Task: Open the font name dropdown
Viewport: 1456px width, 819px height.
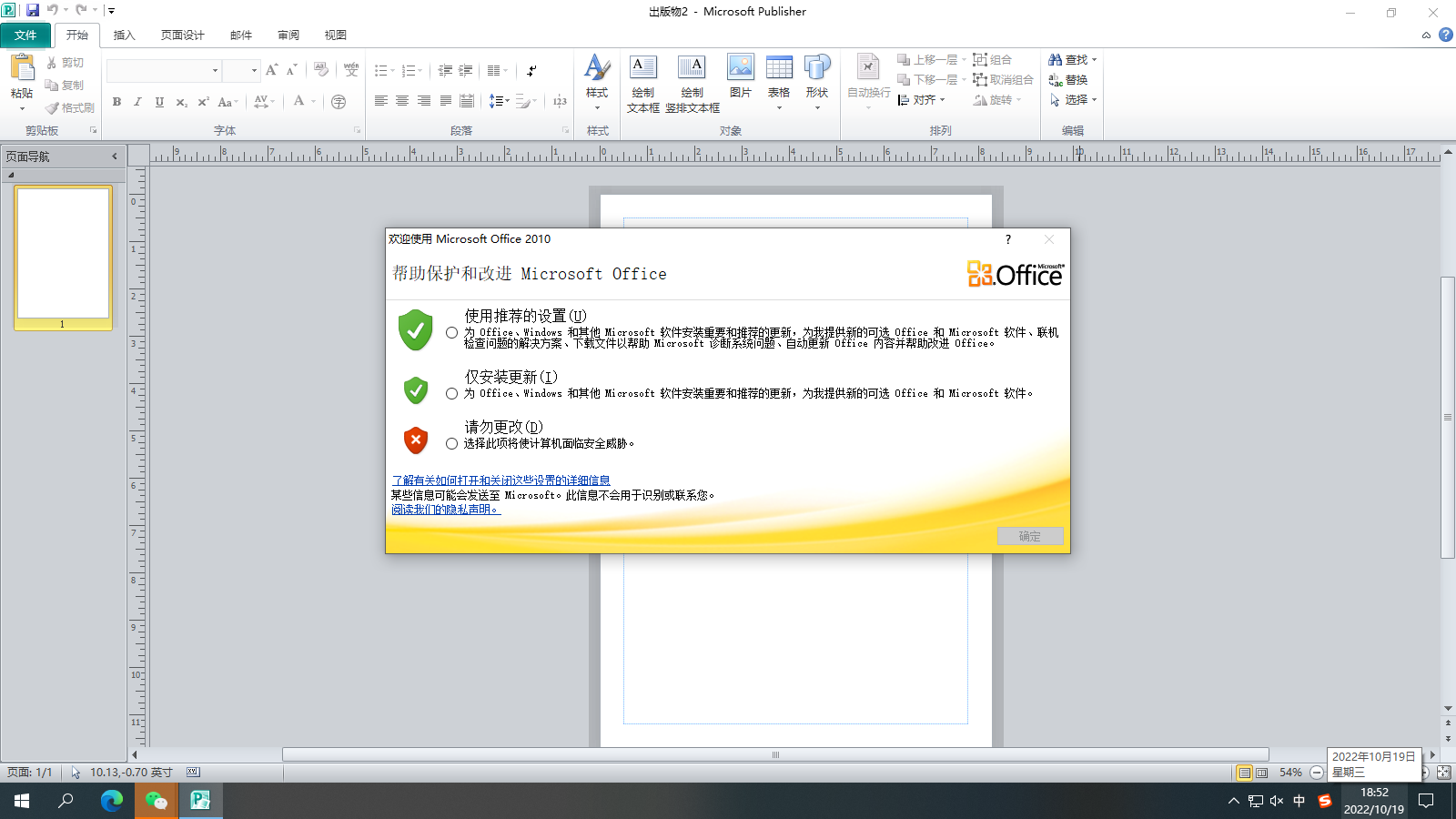Action: click(215, 71)
